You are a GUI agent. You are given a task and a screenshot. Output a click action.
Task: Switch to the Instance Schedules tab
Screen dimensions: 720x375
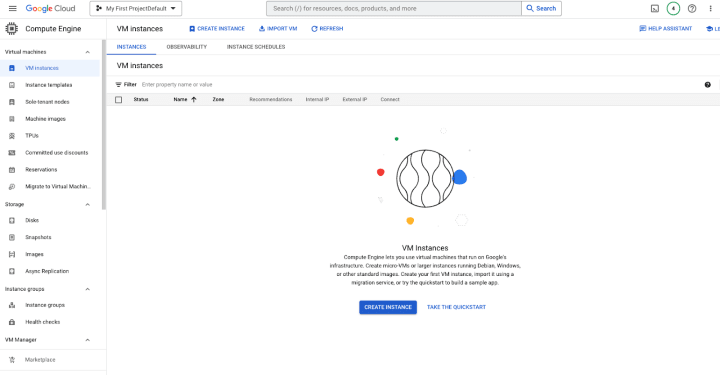point(256,47)
